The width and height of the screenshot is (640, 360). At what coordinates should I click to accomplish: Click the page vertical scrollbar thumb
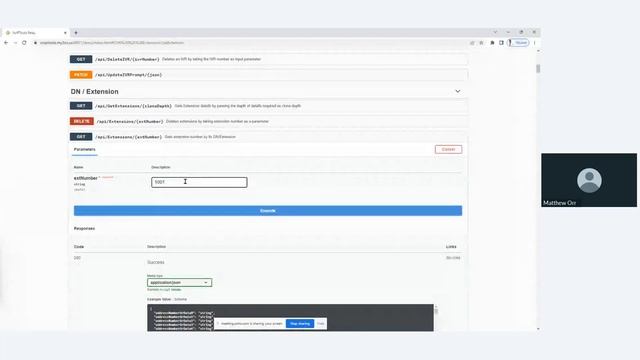click(538, 69)
